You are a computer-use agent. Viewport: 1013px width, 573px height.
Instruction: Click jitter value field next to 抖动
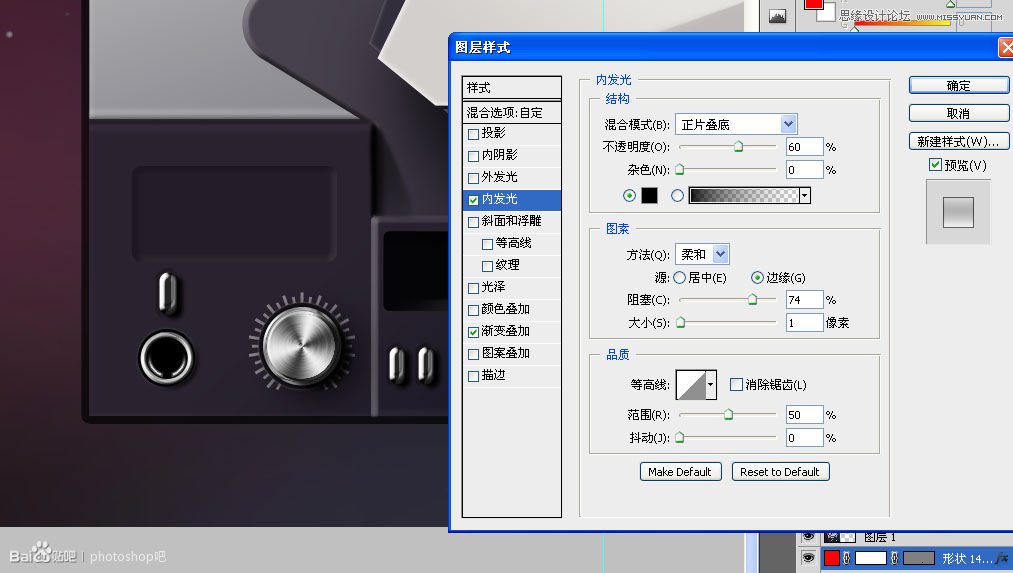click(x=804, y=438)
